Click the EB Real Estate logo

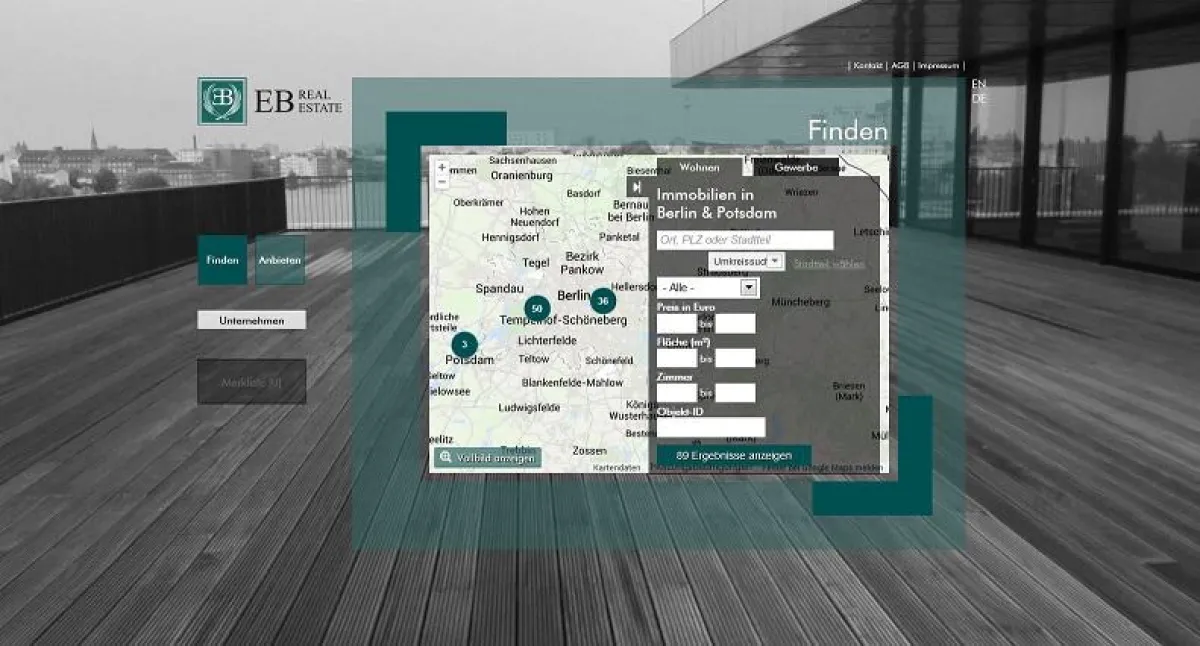pos(270,102)
